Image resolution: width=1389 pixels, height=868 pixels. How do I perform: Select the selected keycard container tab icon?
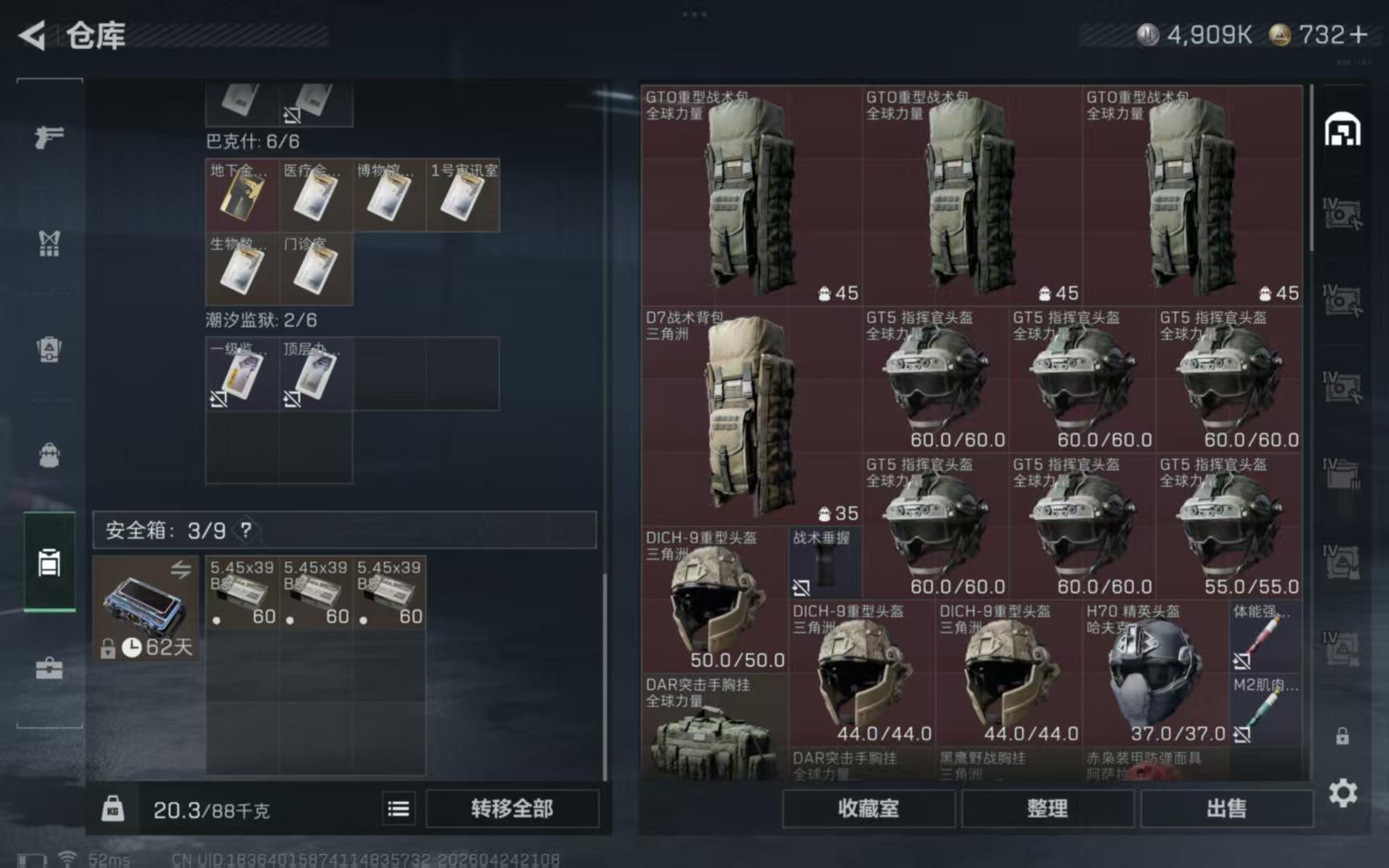[49, 563]
